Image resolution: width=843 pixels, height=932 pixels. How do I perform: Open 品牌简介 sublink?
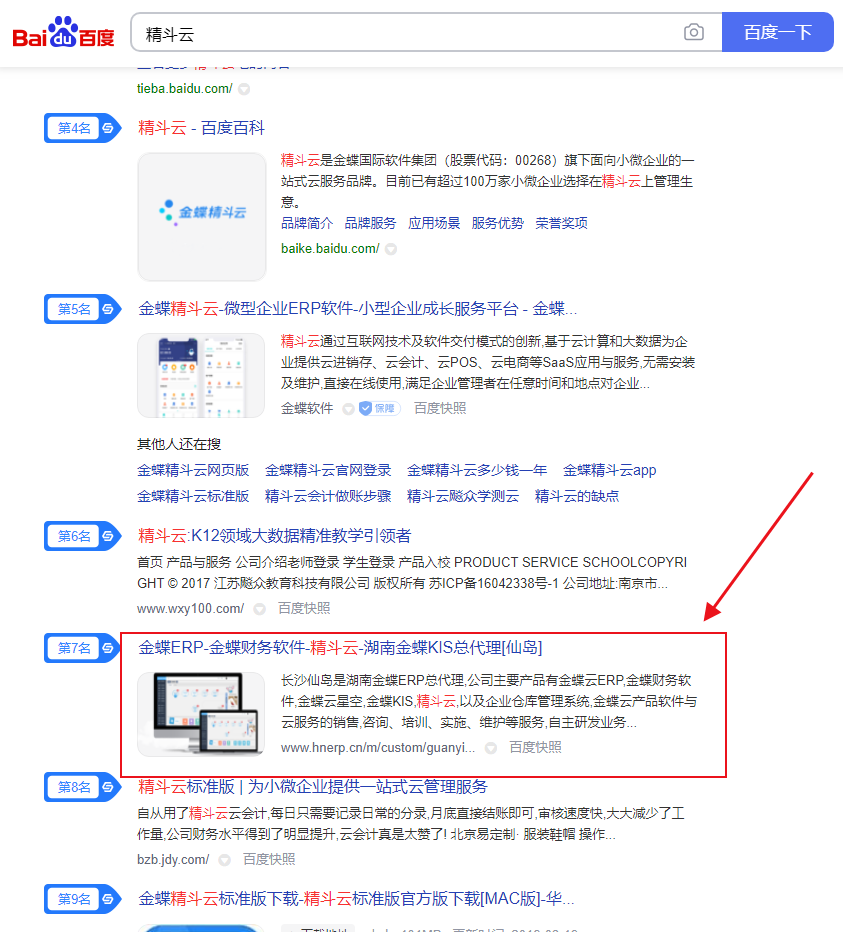307,223
